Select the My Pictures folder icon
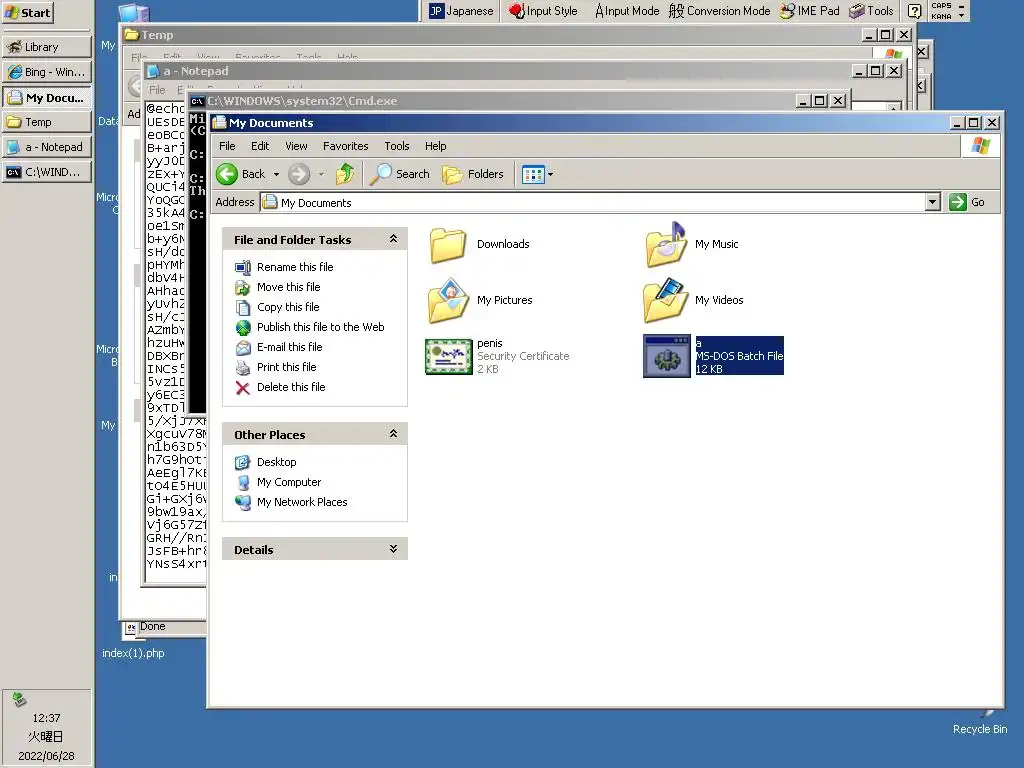The width and height of the screenshot is (1024, 768). point(449,300)
